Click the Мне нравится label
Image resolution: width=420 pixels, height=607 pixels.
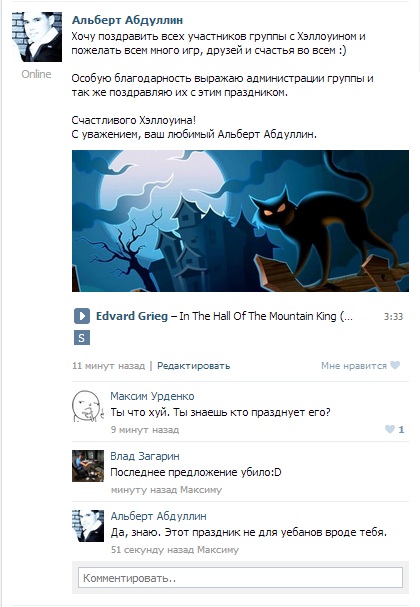pyautogui.click(x=354, y=366)
